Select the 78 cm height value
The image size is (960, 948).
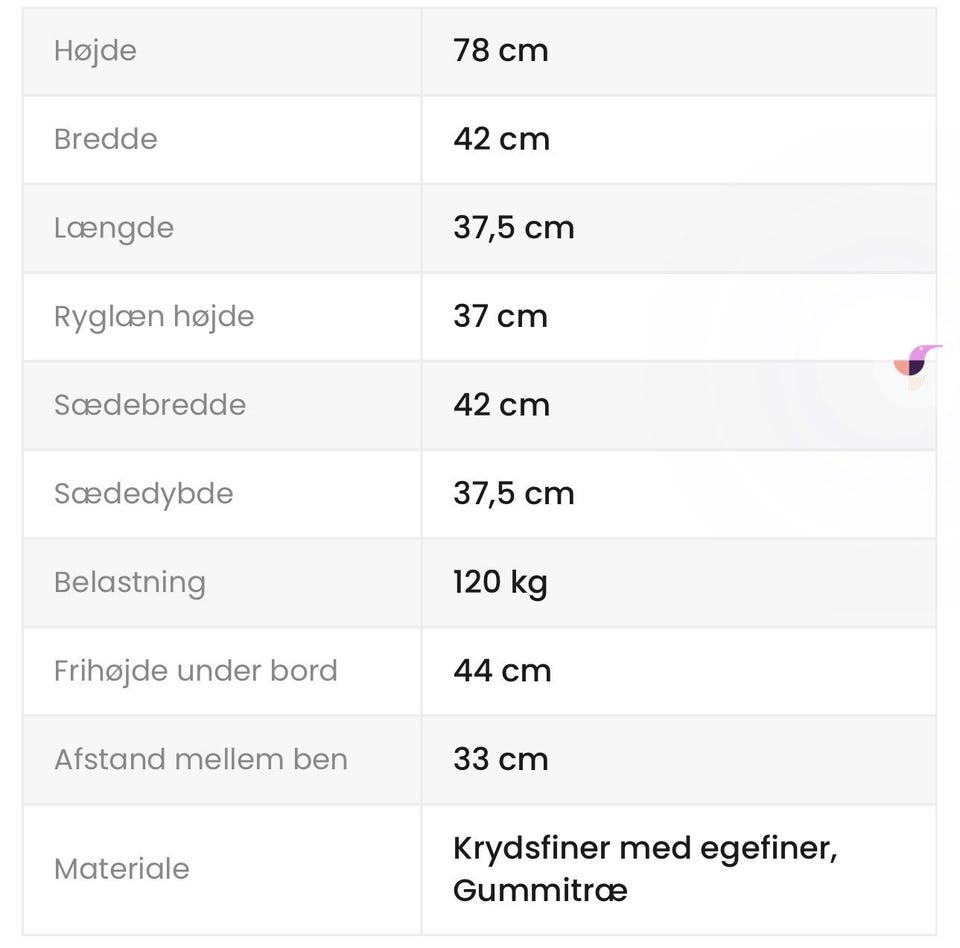500,50
